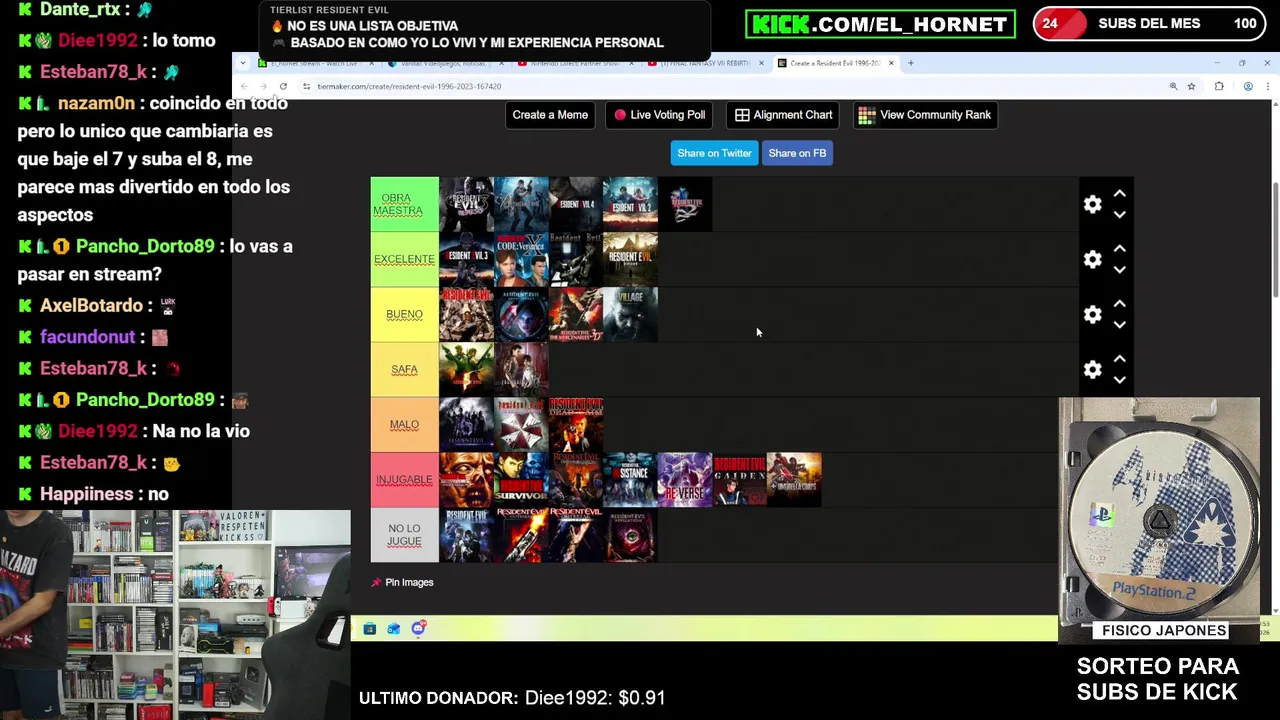Click the first blue taskbar icon

pyautogui.click(x=369, y=628)
